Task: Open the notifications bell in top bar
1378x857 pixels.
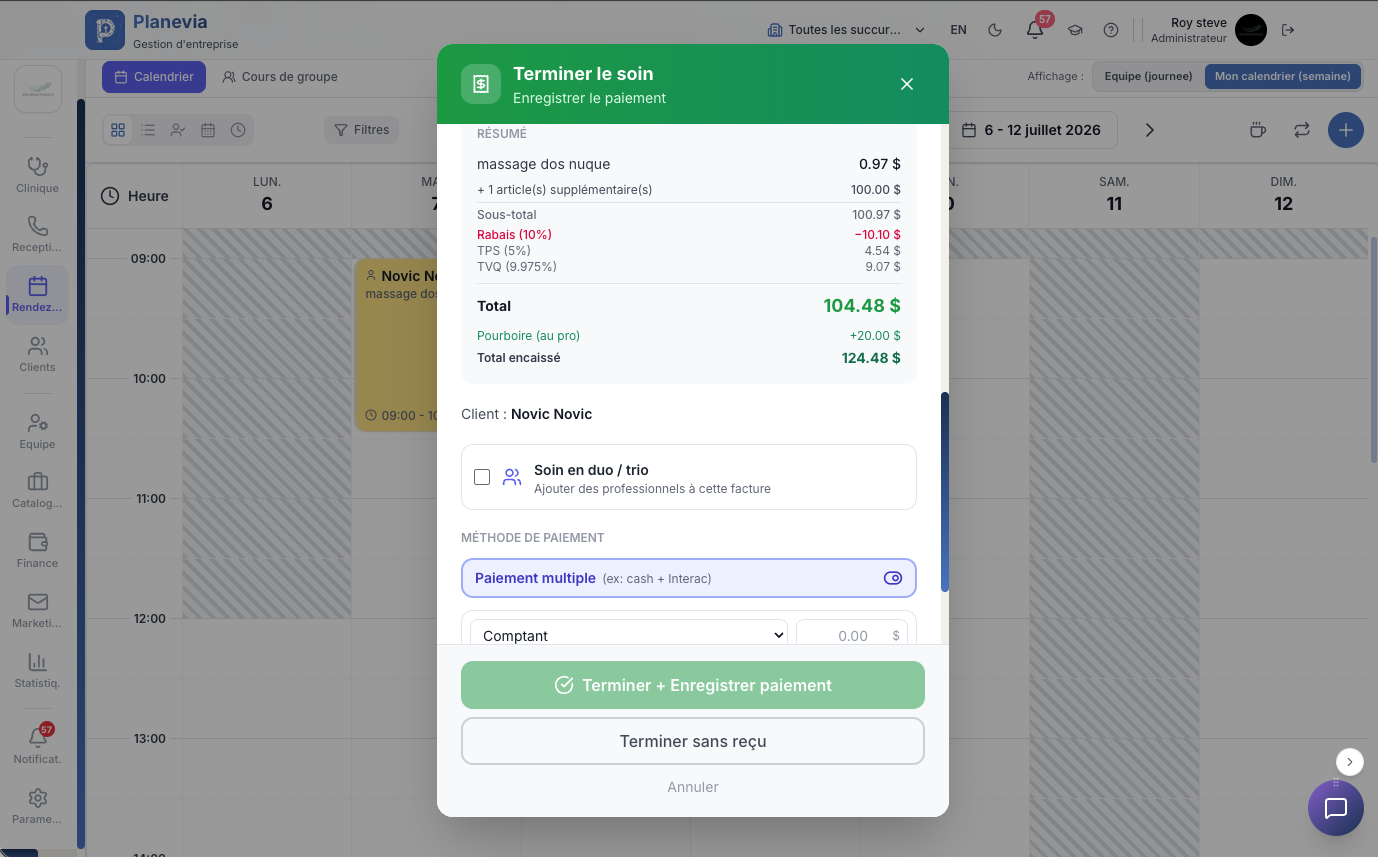Action: tap(1035, 30)
